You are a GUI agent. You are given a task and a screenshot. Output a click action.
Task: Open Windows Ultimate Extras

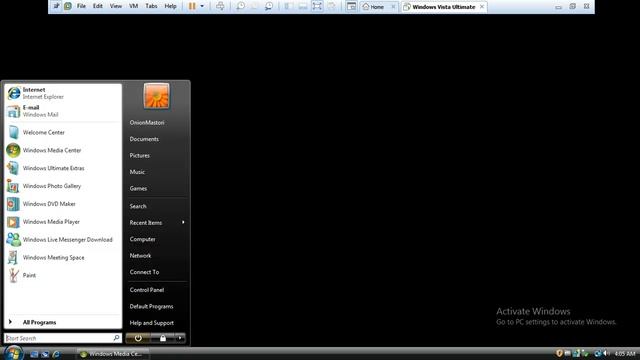63,168
